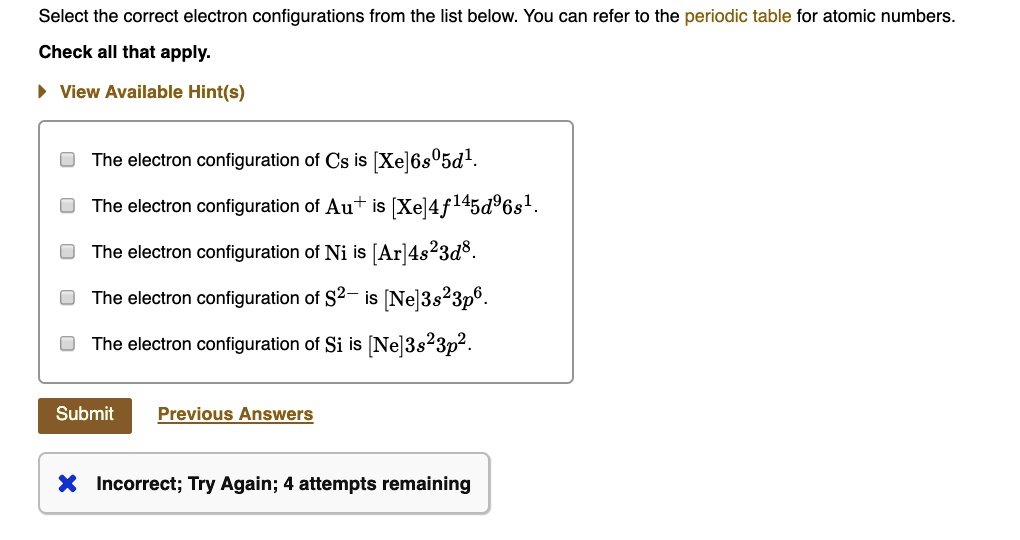The width and height of the screenshot is (1020, 540).
Task: Mark the Si configuration checkbox
Action: tap(67, 344)
